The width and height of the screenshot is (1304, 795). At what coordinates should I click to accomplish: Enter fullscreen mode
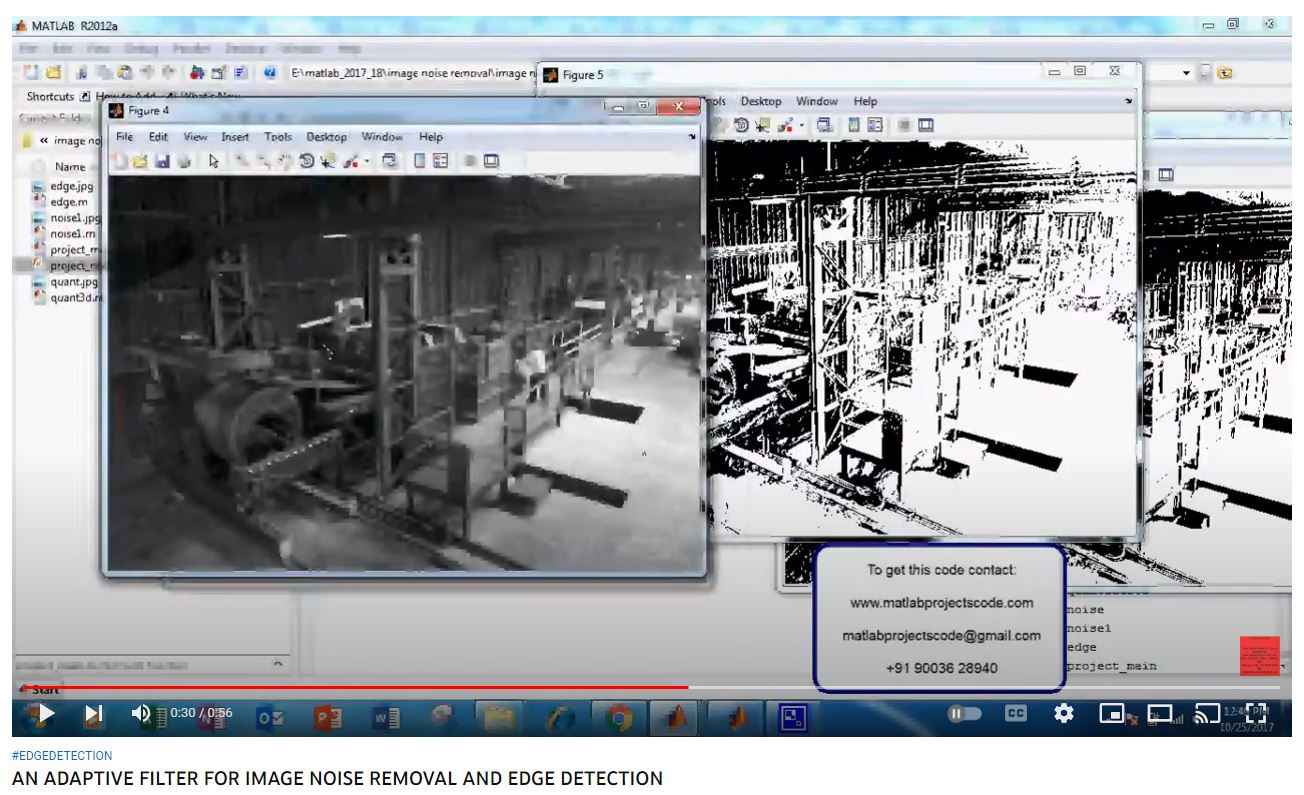[1256, 714]
